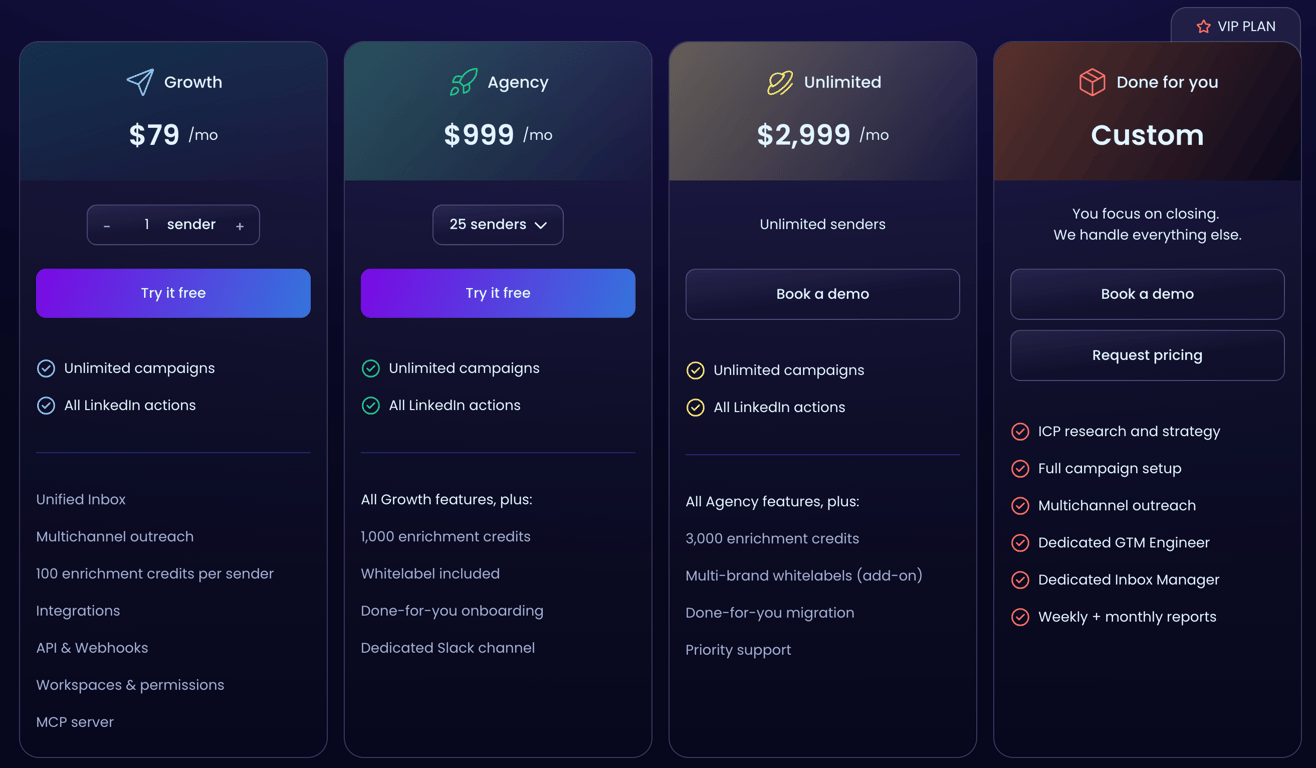Select the VIP PLAN tab

1236,26
